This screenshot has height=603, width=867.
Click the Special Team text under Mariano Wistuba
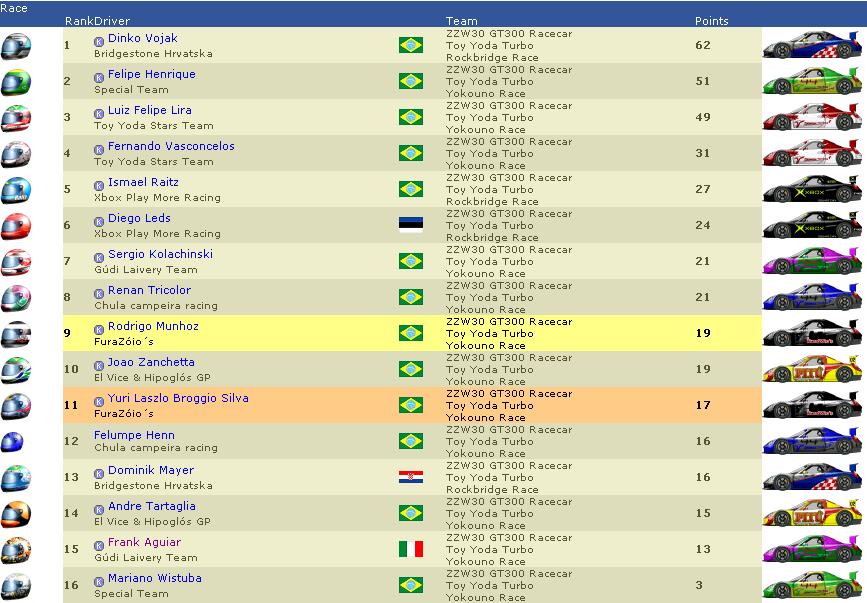click(x=131, y=594)
